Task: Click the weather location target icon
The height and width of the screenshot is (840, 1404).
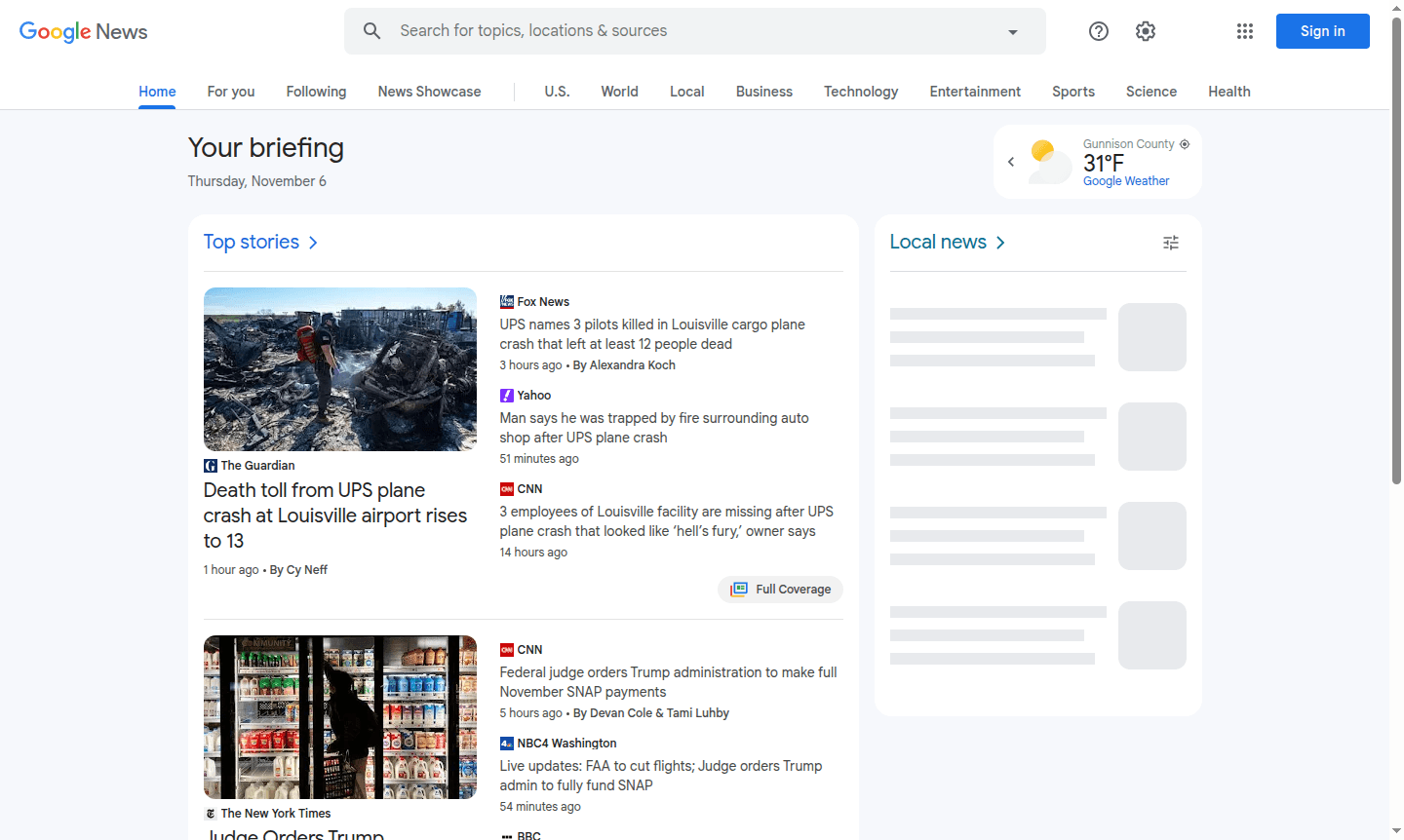Action: coord(1184,143)
